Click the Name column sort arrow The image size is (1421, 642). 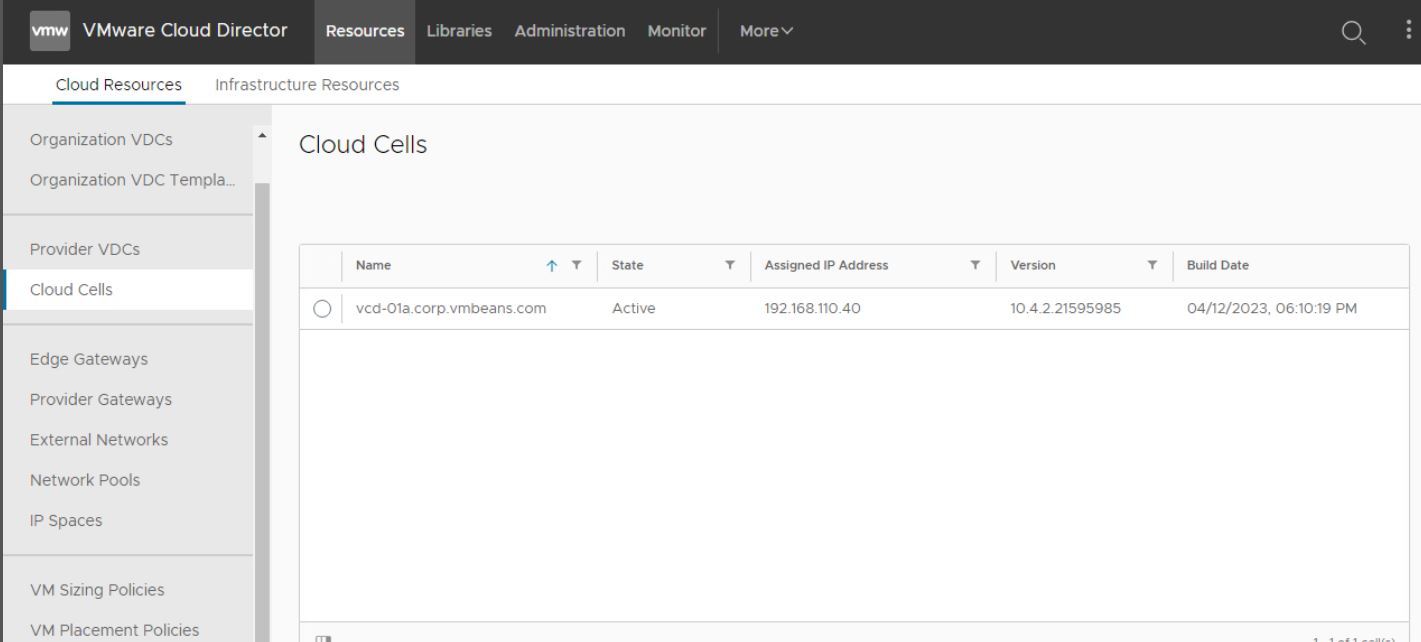pyautogui.click(x=551, y=266)
